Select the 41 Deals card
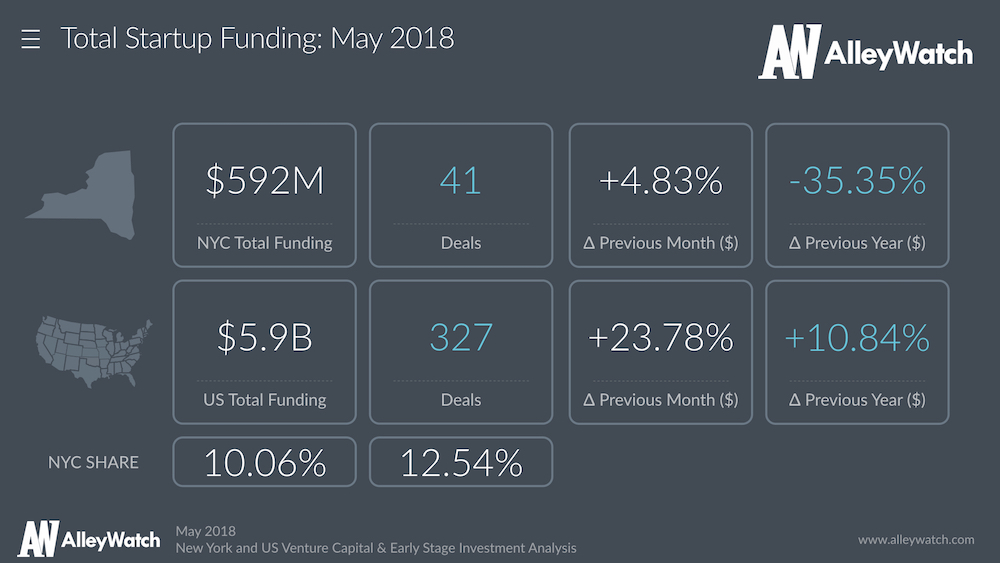 pyautogui.click(x=461, y=195)
